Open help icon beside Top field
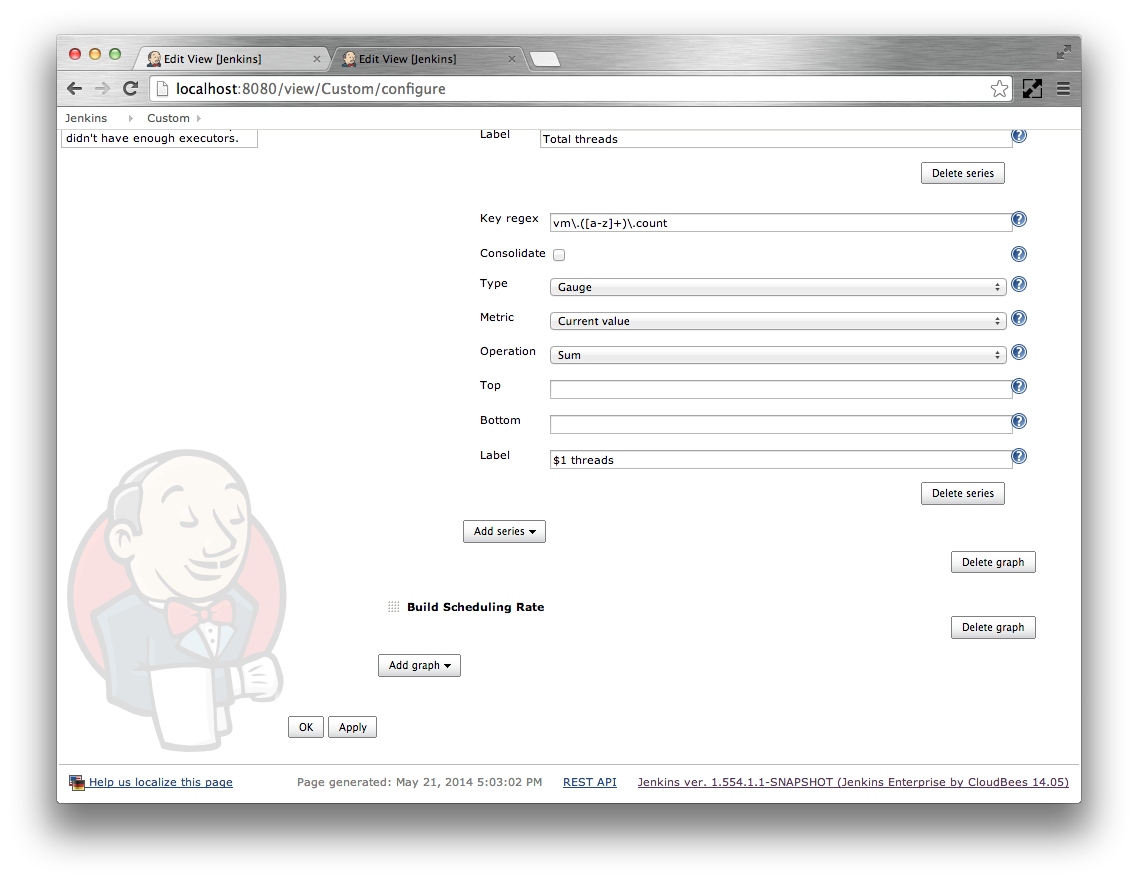 1019,386
